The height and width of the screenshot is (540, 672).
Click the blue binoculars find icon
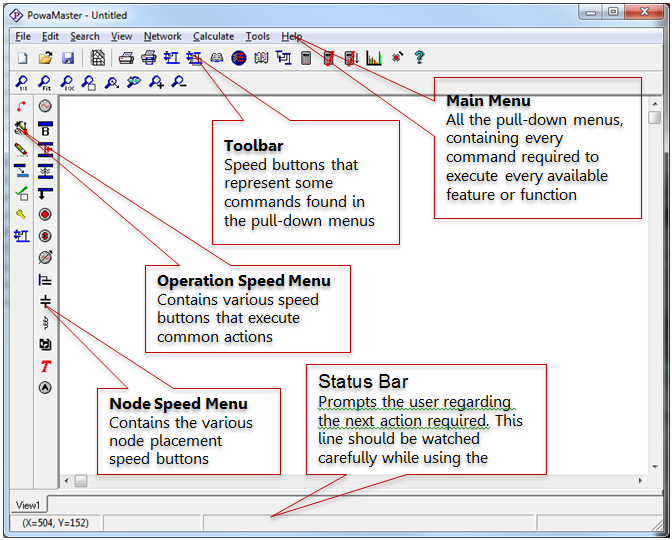point(134,82)
